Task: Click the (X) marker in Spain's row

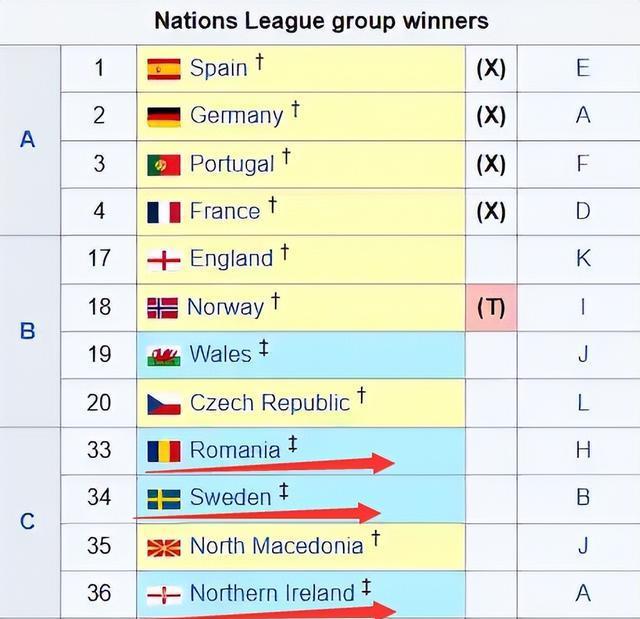Action: 490,68
